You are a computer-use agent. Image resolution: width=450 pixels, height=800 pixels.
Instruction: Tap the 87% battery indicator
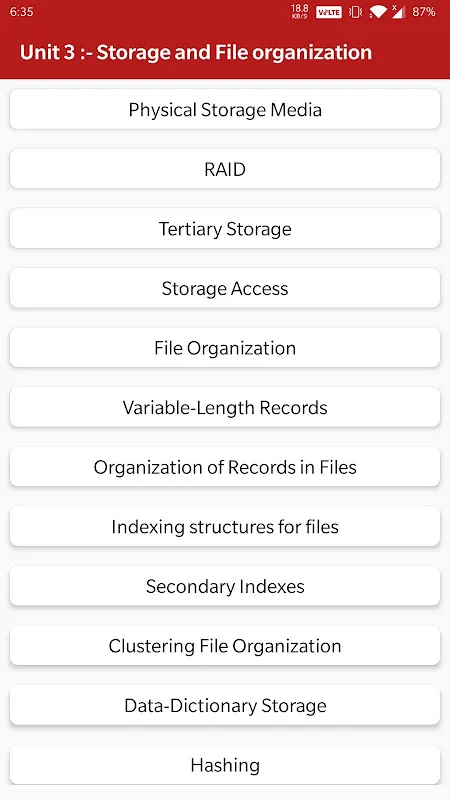pyautogui.click(x=424, y=12)
